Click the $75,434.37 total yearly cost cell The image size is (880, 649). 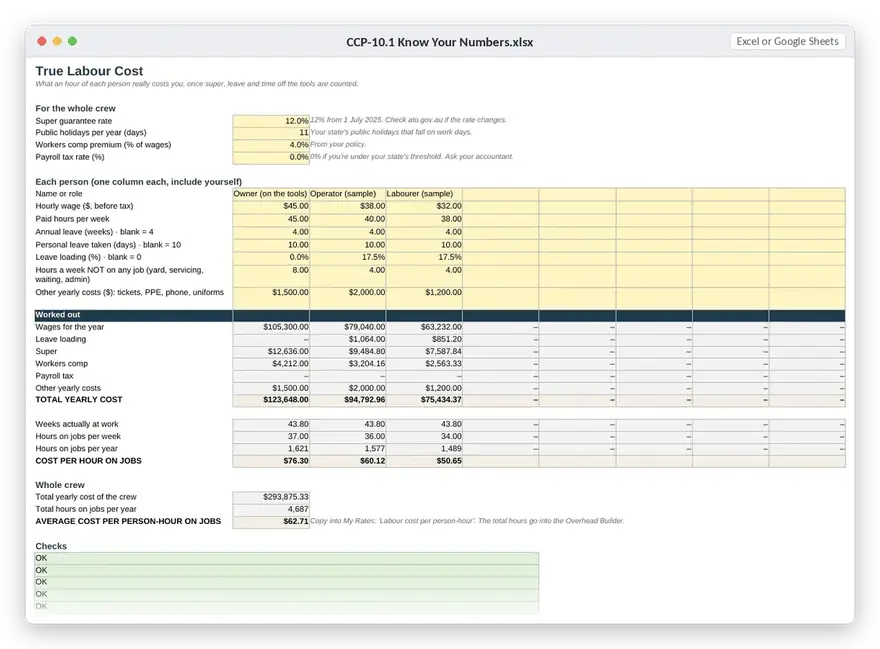[x=424, y=400]
